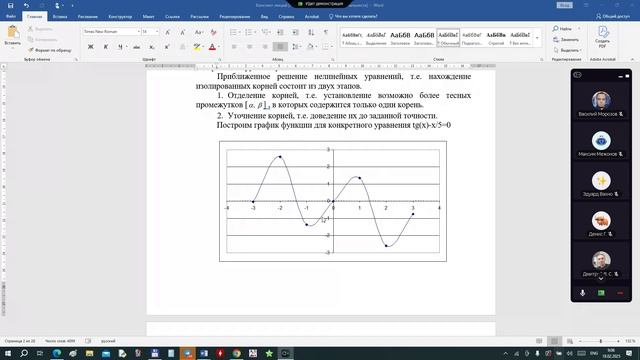
Task: Switch to the Рисование ribbon tab
Action: pyautogui.click(x=87, y=17)
